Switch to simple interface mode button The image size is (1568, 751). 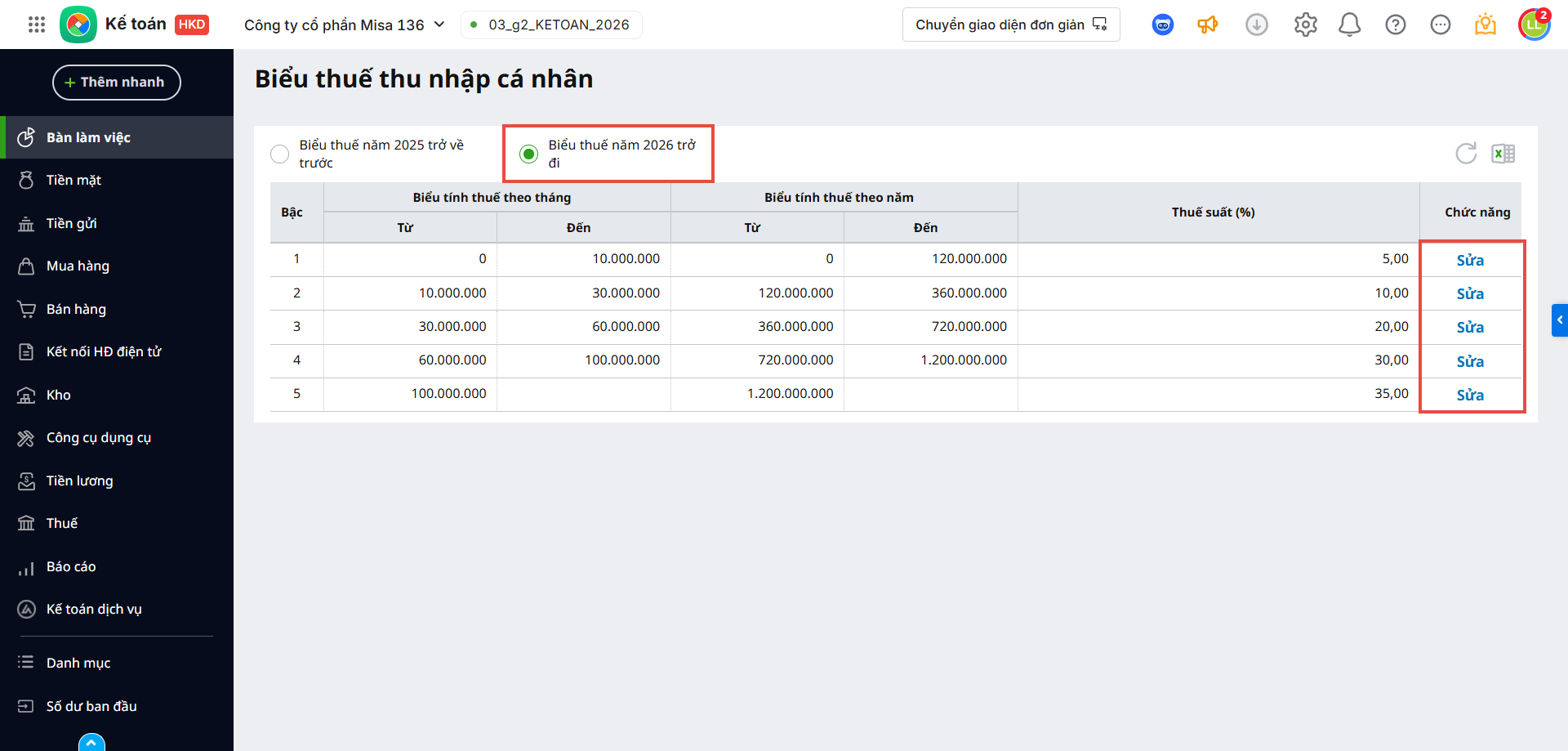click(1010, 25)
